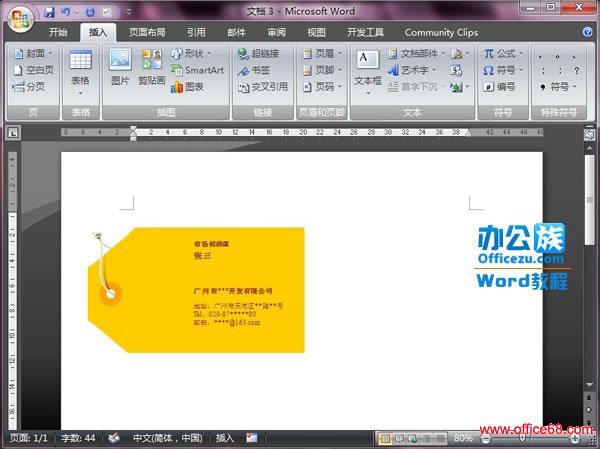This screenshot has width=600, height=449.
Task: Switch to Web Layout view
Action: [412, 438]
